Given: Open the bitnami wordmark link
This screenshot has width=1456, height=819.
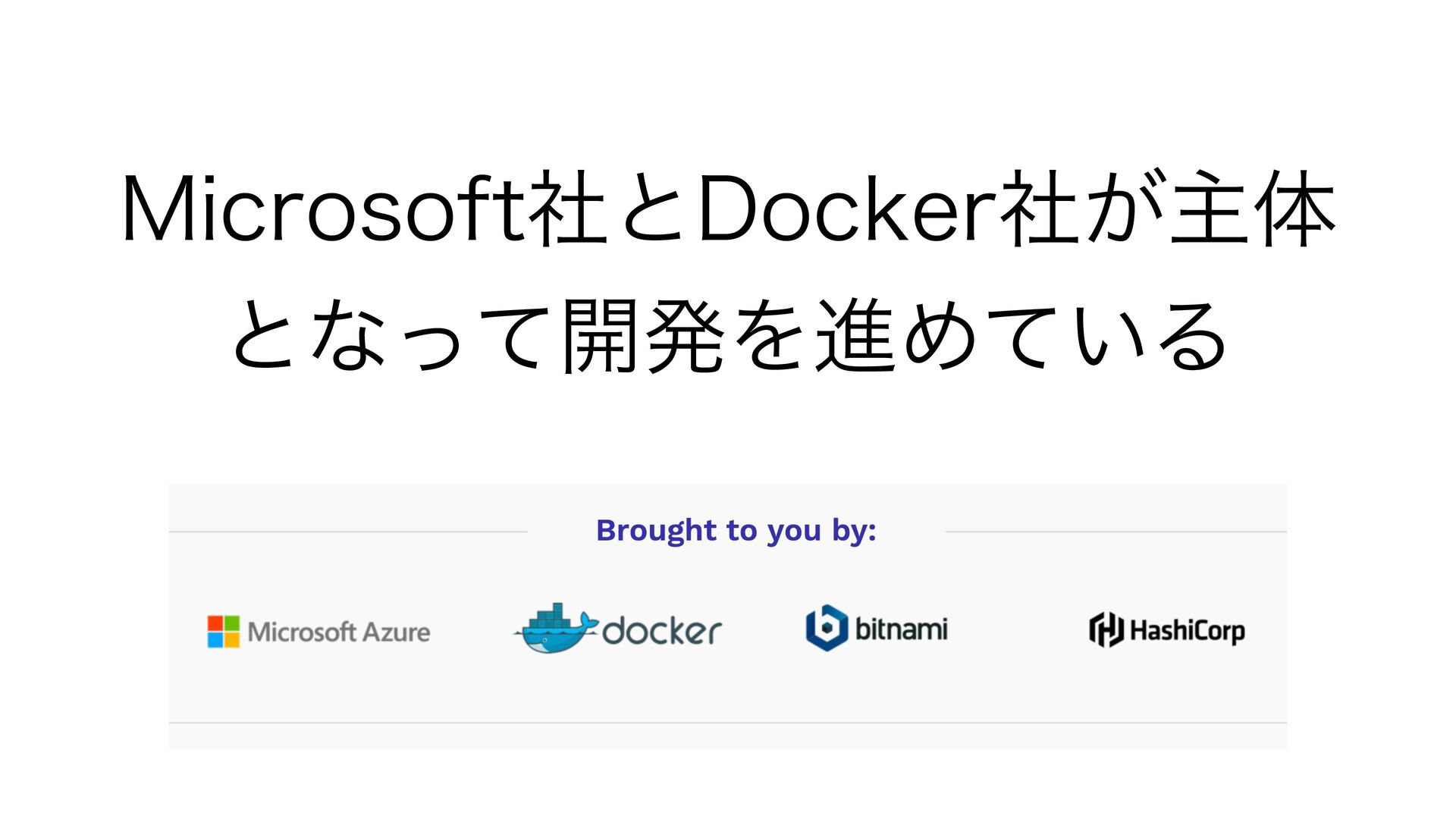Looking at the screenshot, I should pos(902,629).
